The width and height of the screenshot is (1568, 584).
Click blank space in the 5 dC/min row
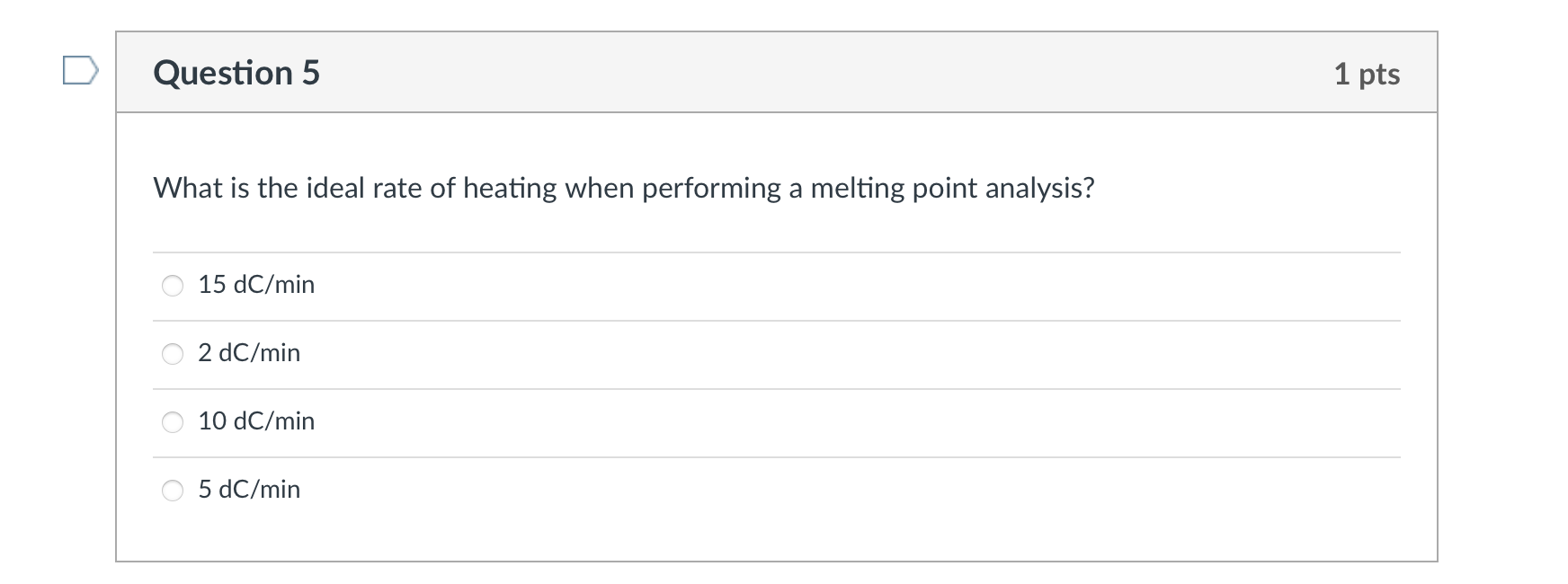809,491
